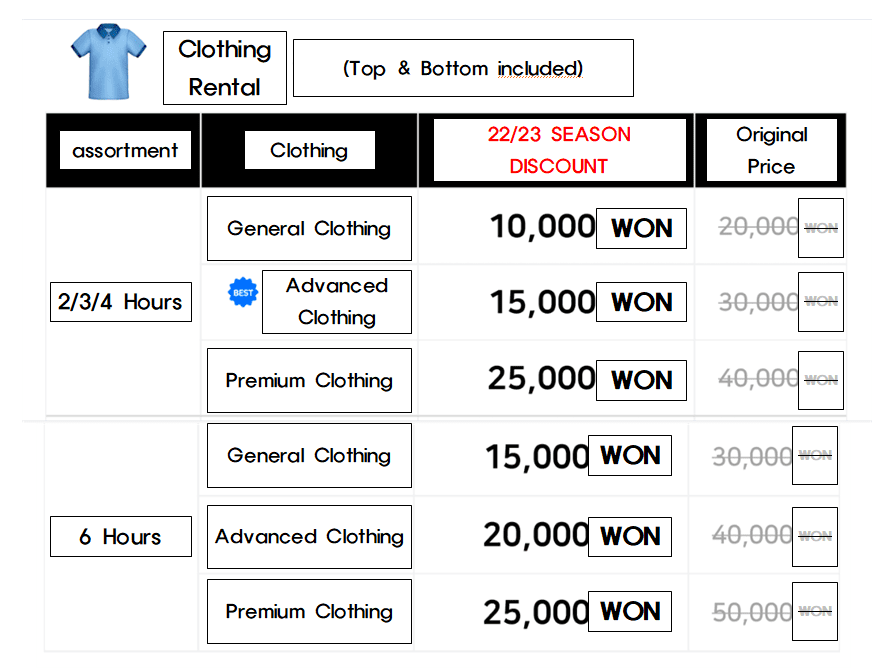Choose the 6 Hours assortment label
The height and width of the screenshot is (672, 887).
point(120,537)
